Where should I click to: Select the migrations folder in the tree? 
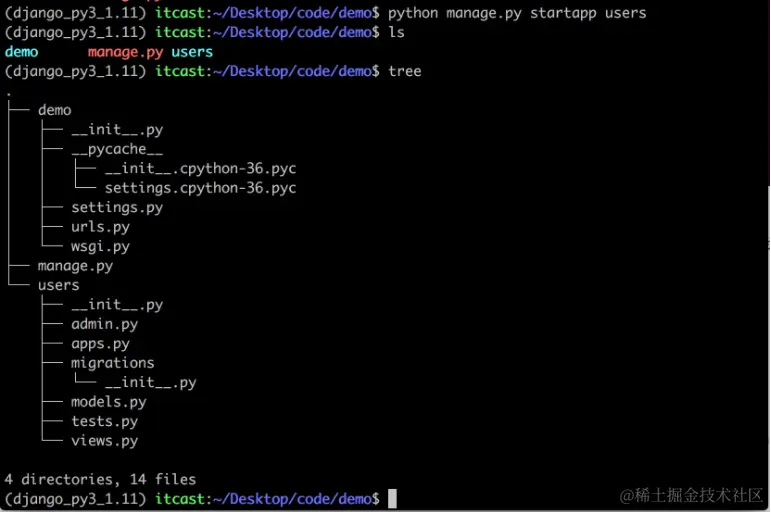click(x=112, y=363)
